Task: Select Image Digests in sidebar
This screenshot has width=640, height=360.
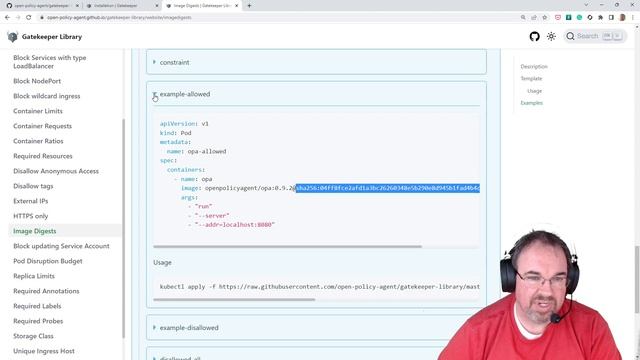Action: click(x=35, y=231)
